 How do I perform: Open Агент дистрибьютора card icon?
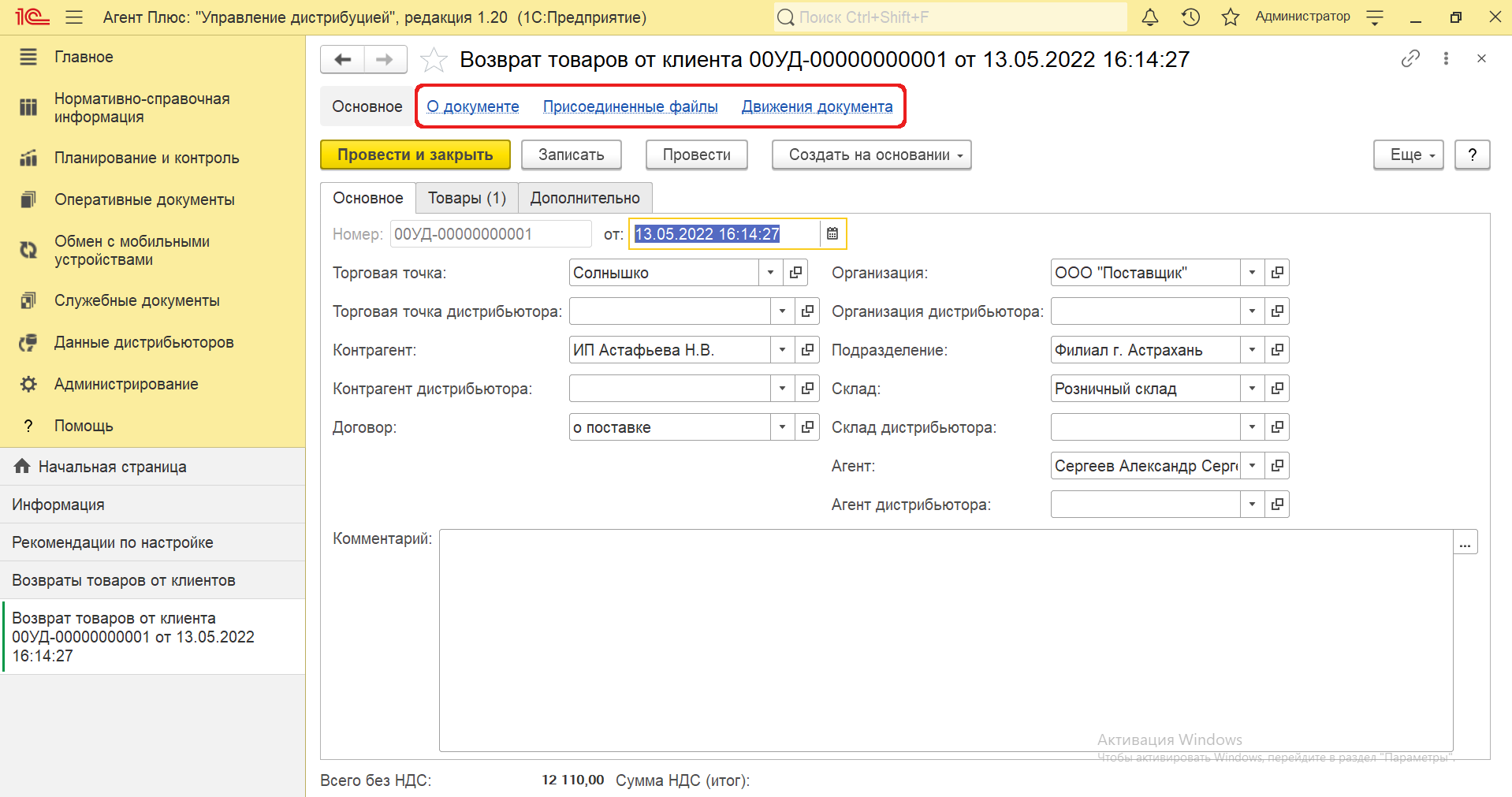(x=1277, y=504)
